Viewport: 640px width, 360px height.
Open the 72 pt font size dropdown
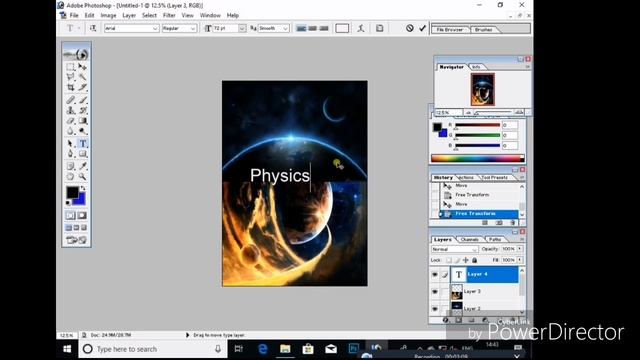point(242,28)
